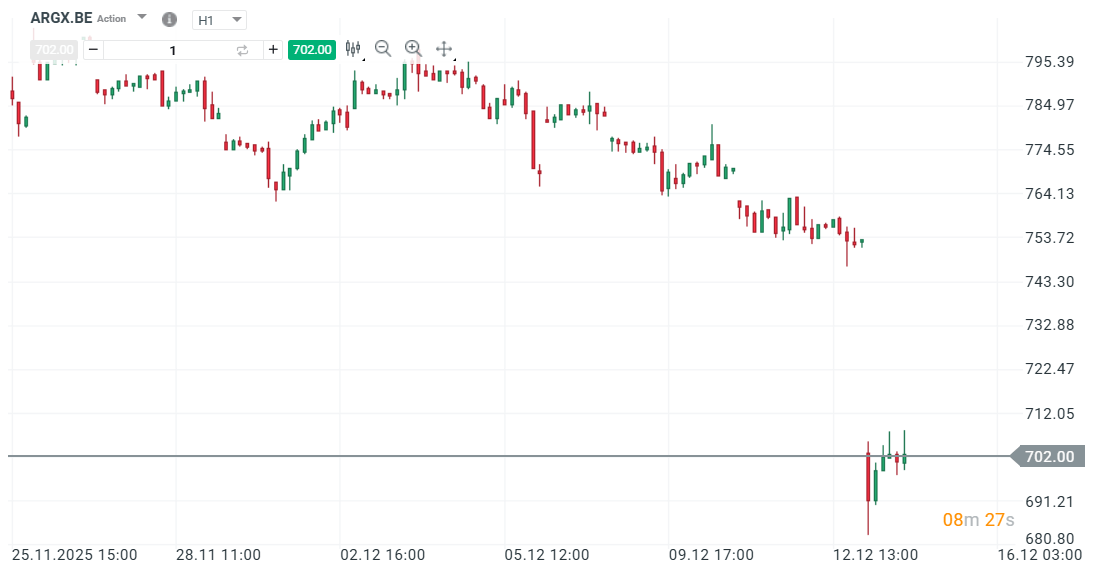Screen dimensions: 1093x571
Task: Increase volume with the plus button
Action: [x=273, y=50]
